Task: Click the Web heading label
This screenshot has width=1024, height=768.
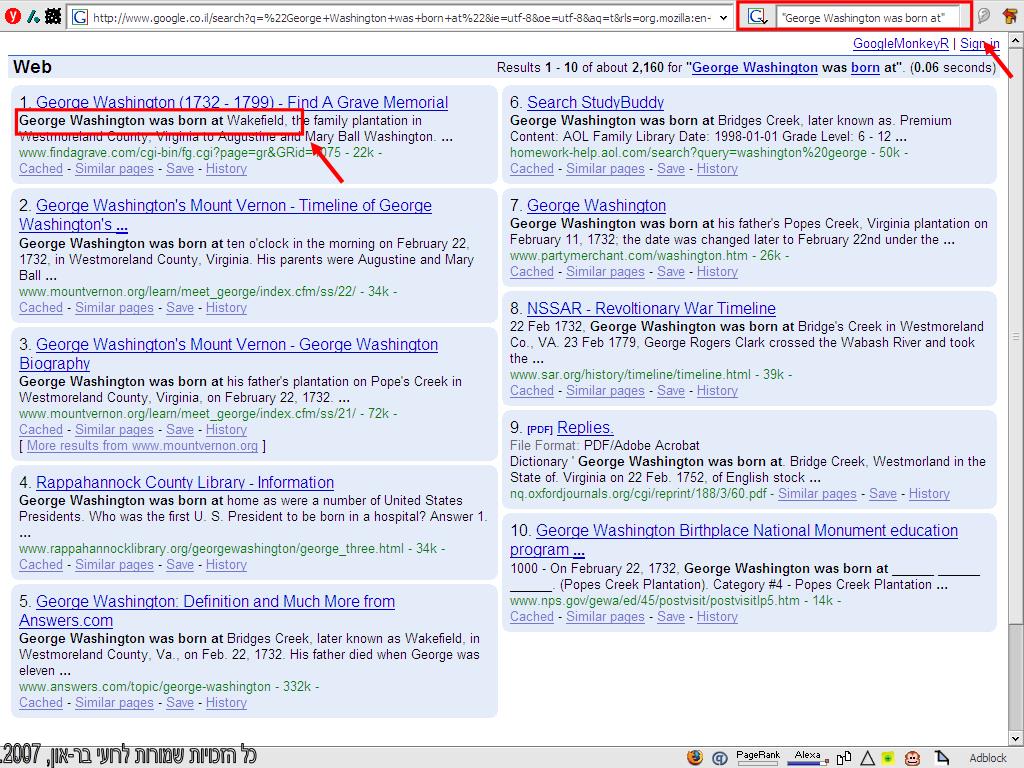Action: pyautogui.click(x=32, y=67)
